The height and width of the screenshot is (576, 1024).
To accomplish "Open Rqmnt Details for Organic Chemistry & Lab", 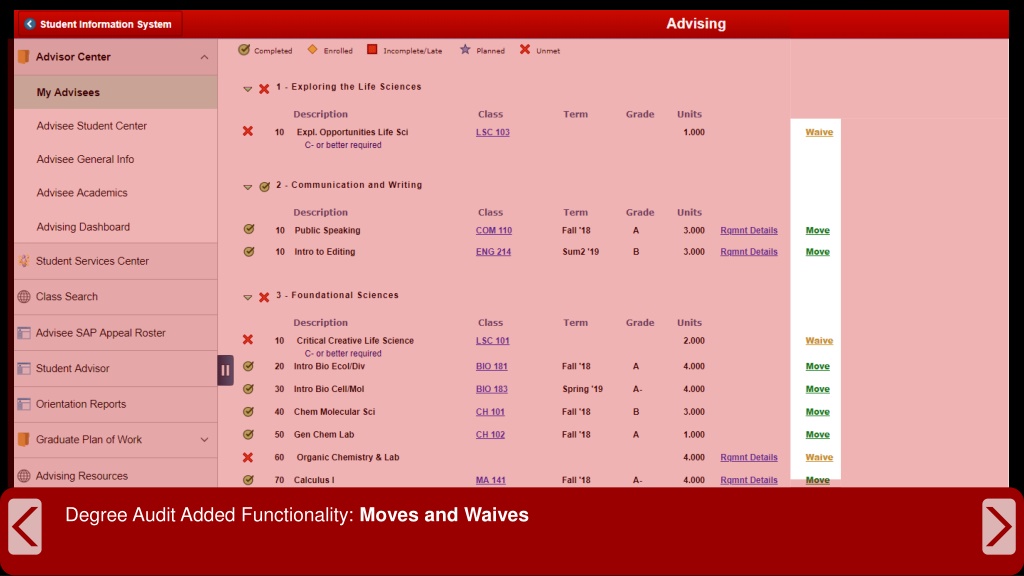I will [749, 457].
